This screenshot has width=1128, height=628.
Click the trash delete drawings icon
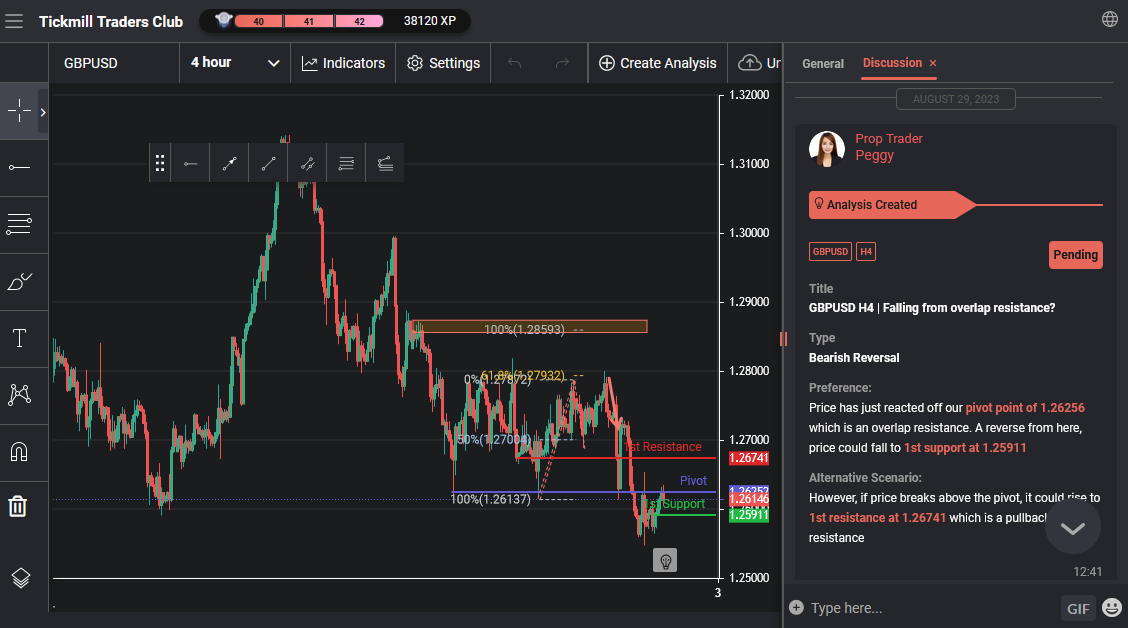pos(18,506)
